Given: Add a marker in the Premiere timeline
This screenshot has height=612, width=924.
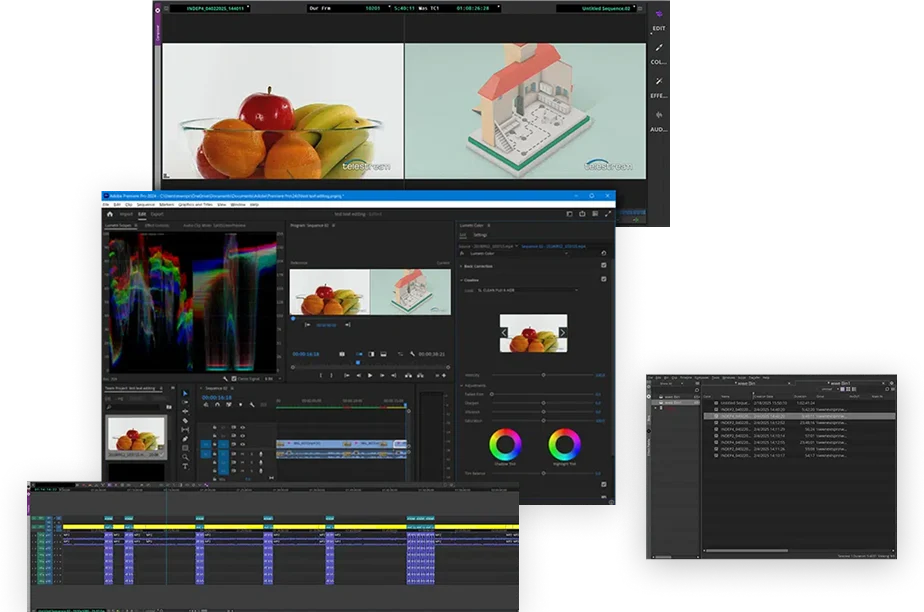Looking at the screenshot, I should 240,405.
